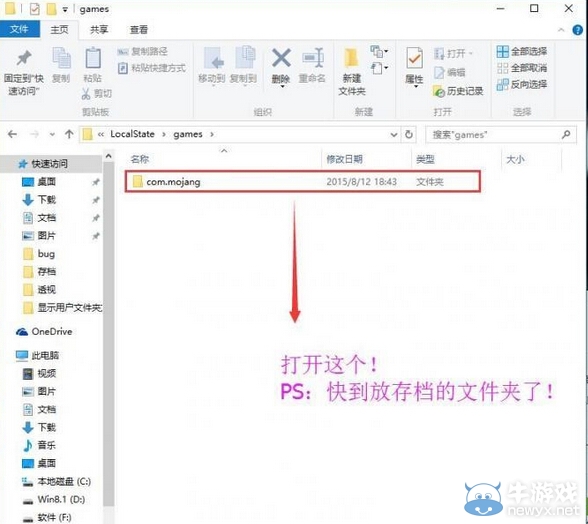
Task: Click the Copy icon in ribbon
Action: (x=61, y=64)
